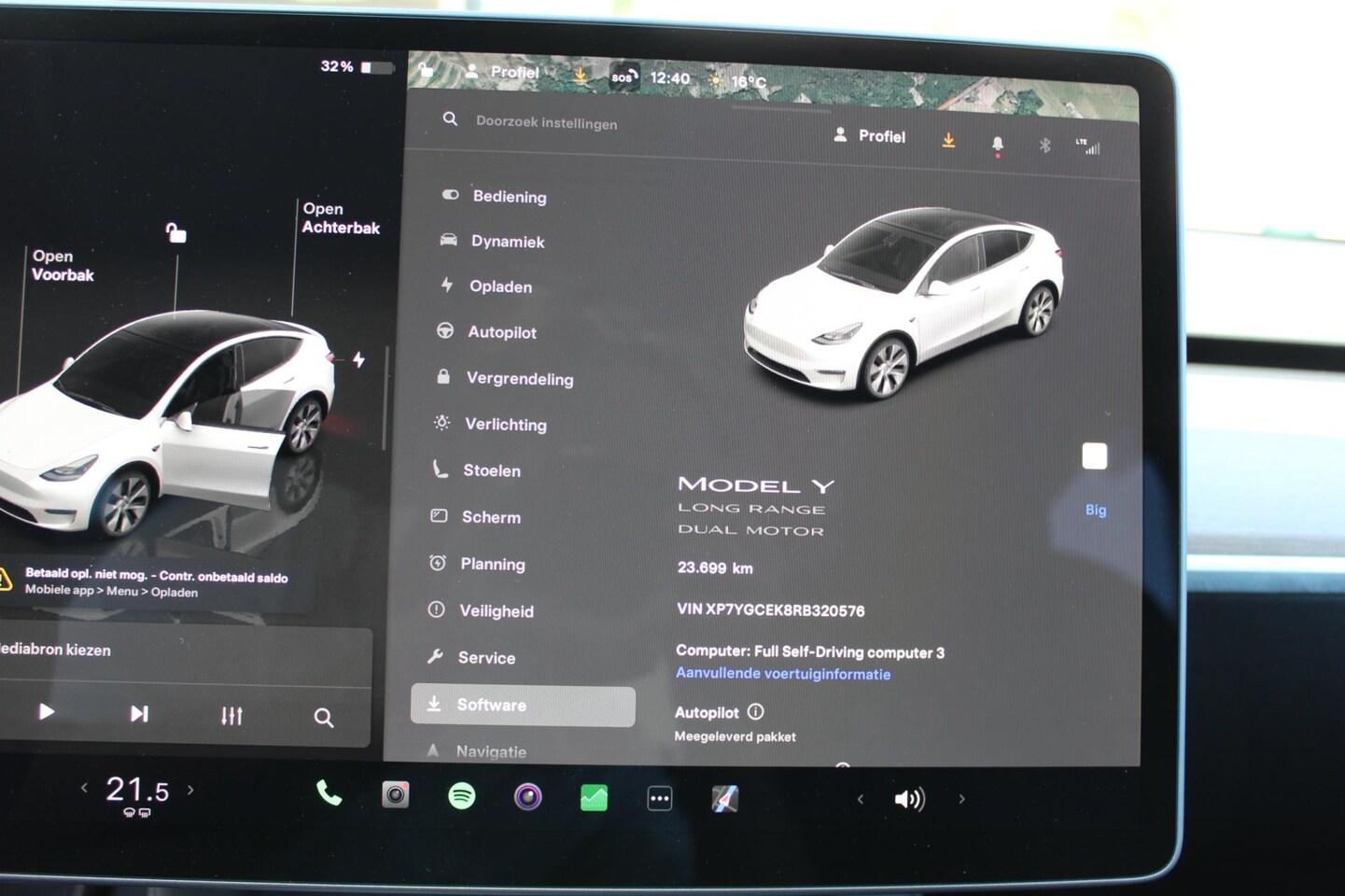Open Aanvullende voertuiginformatie link
Image resolution: width=1345 pixels, height=896 pixels.
pos(783,674)
